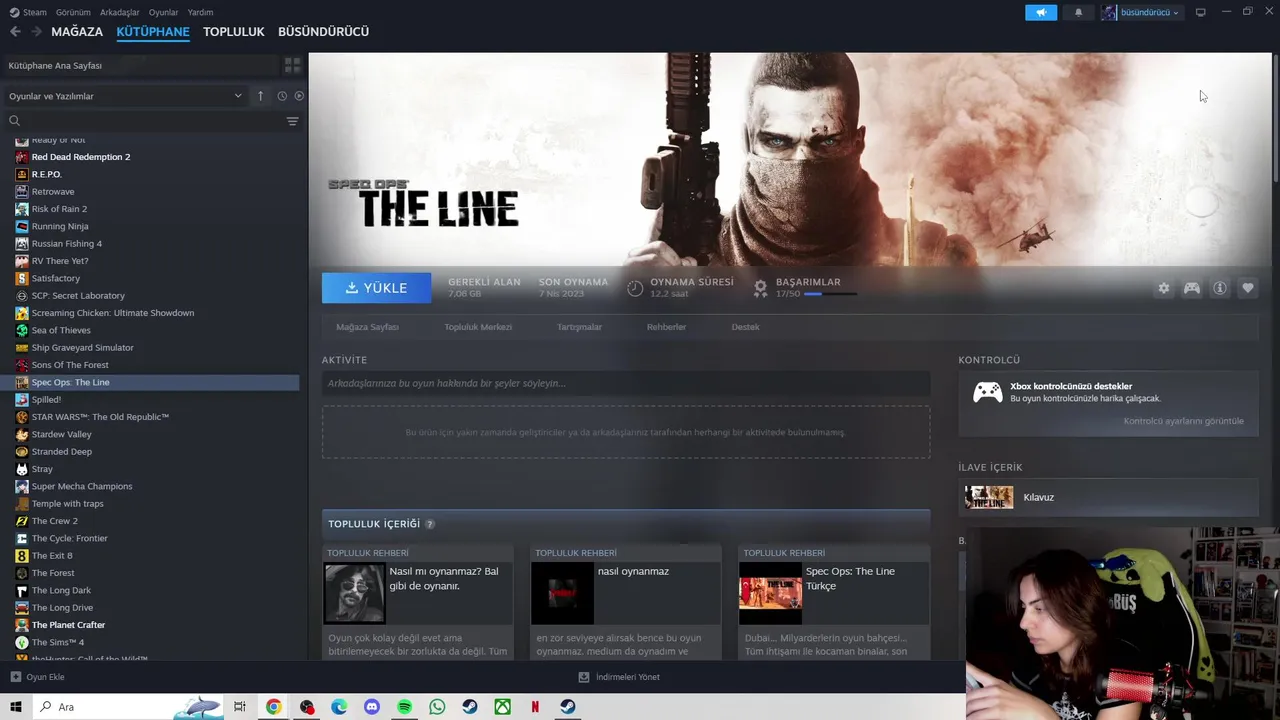This screenshot has height=720, width=1280.
Task: Sort library with the up arrow
Action: (261, 96)
